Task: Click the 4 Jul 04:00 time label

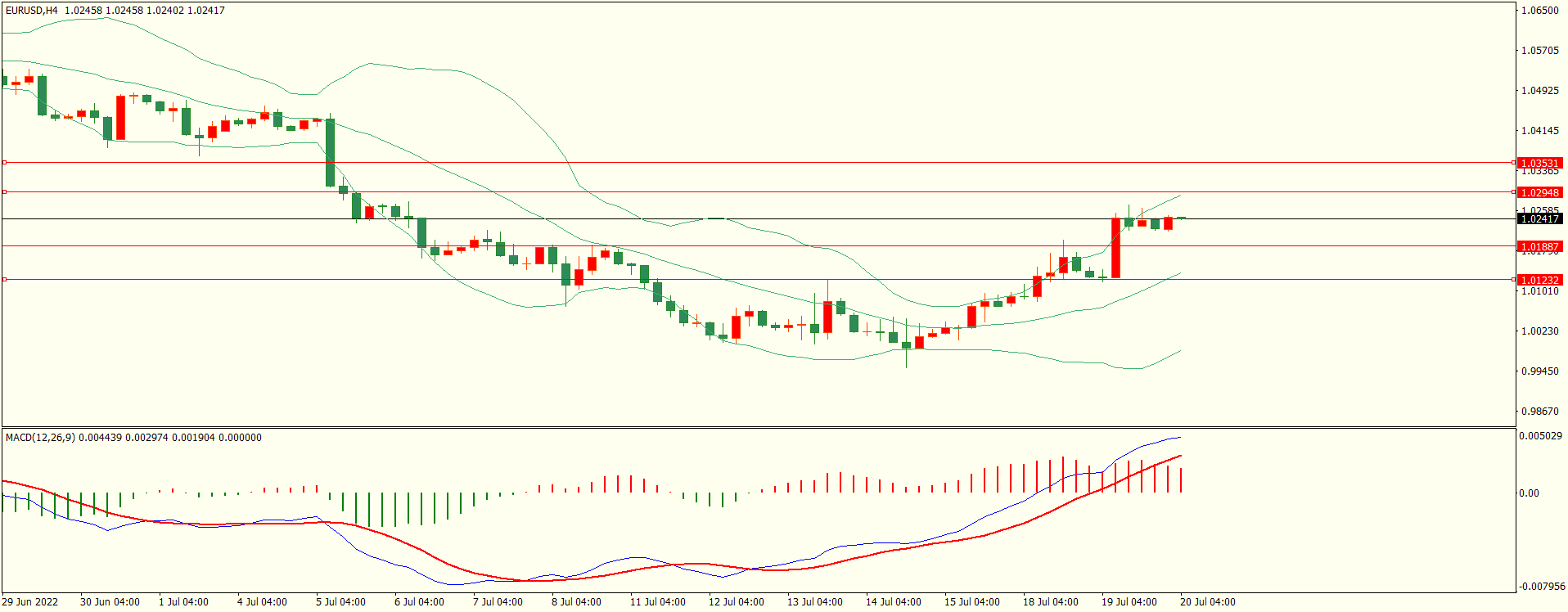Action: [262, 602]
